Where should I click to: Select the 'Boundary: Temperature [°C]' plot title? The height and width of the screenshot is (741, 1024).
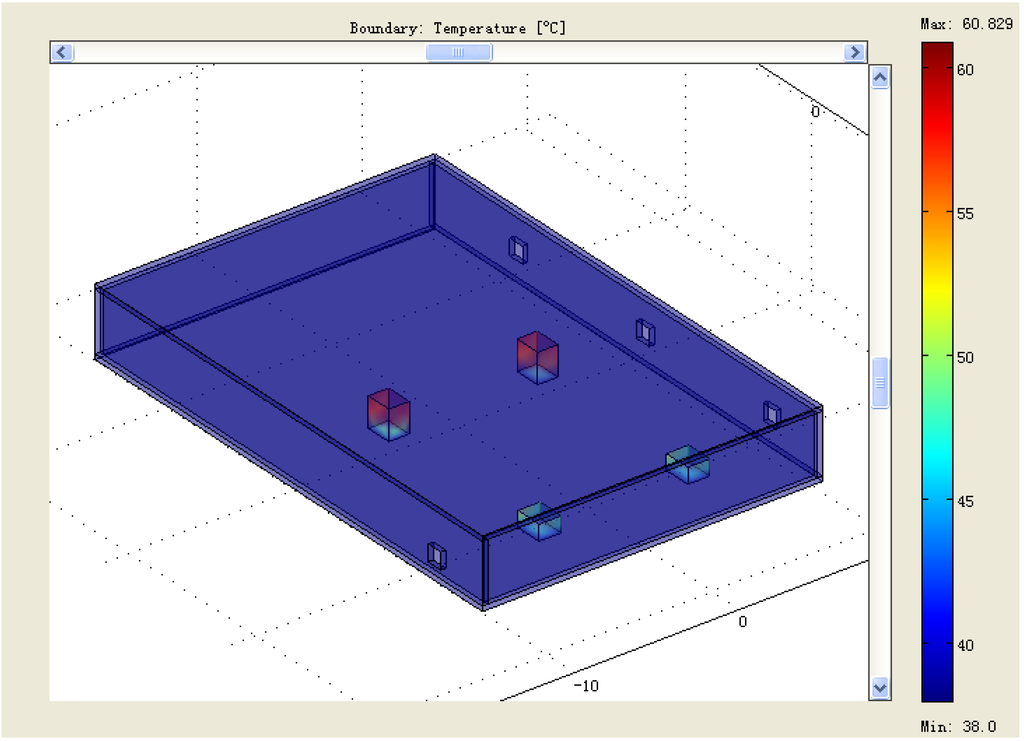tap(457, 28)
